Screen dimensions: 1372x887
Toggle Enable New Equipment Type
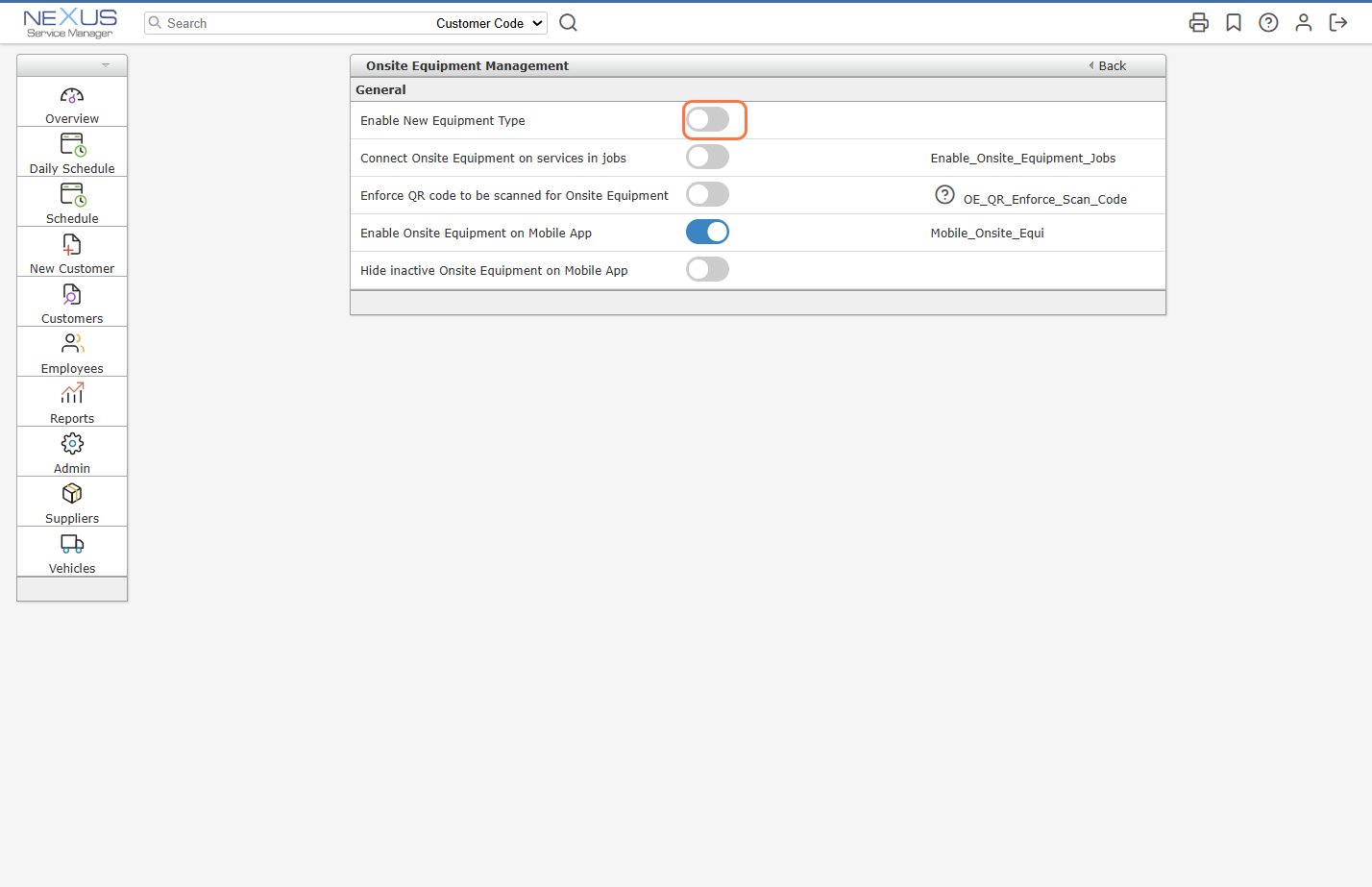tap(707, 120)
